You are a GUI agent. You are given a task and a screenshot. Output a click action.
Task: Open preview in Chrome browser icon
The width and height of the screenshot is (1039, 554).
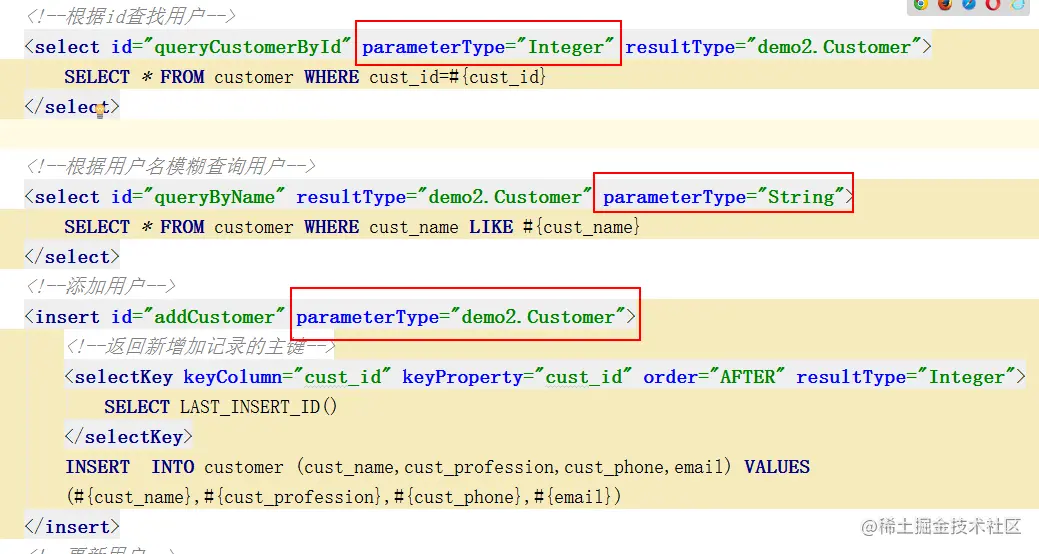920,5
